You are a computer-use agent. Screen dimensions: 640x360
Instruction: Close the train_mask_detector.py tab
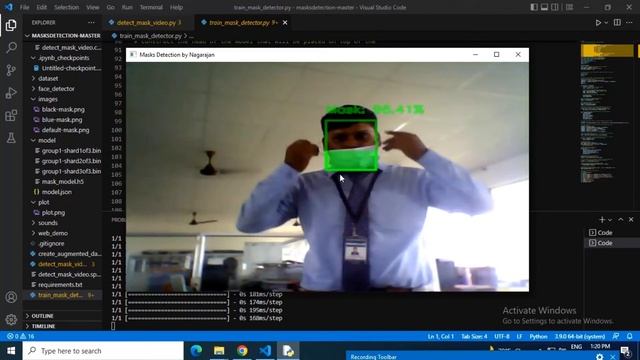point(285,23)
